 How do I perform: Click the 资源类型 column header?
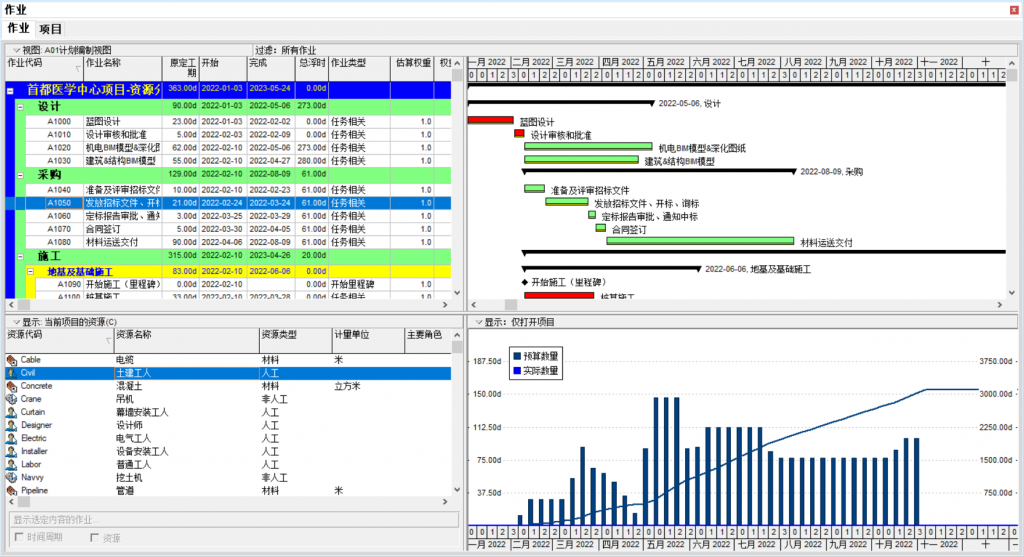tap(295, 340)
